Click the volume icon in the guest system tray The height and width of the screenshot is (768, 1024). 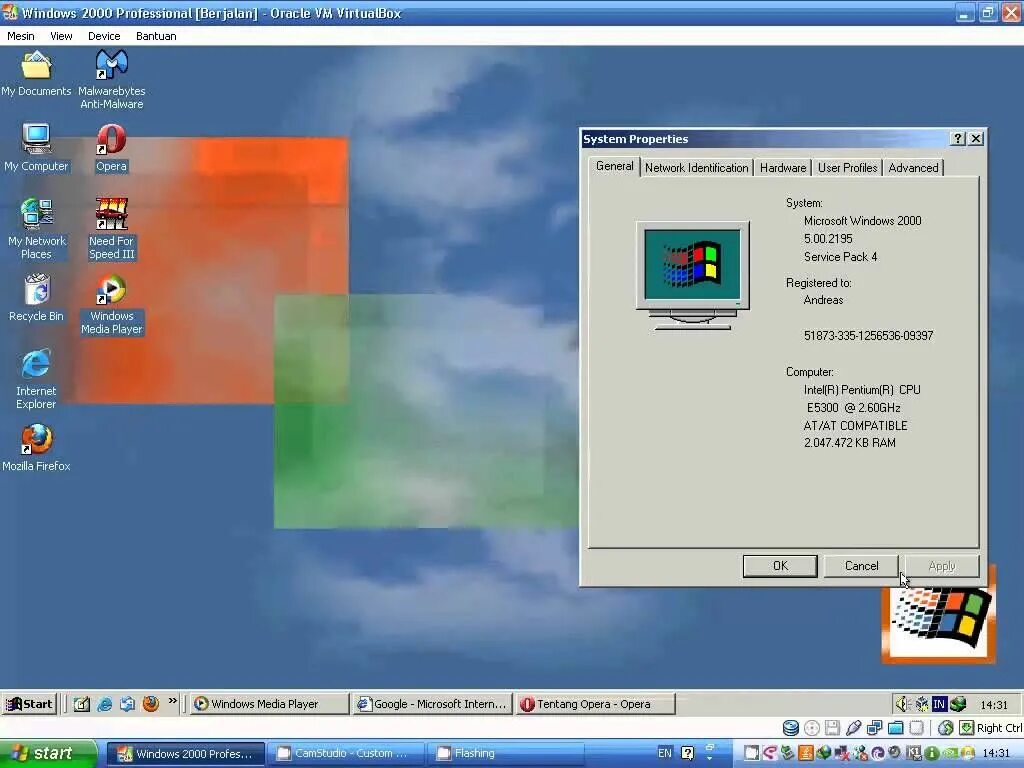[x=901, y=704]
